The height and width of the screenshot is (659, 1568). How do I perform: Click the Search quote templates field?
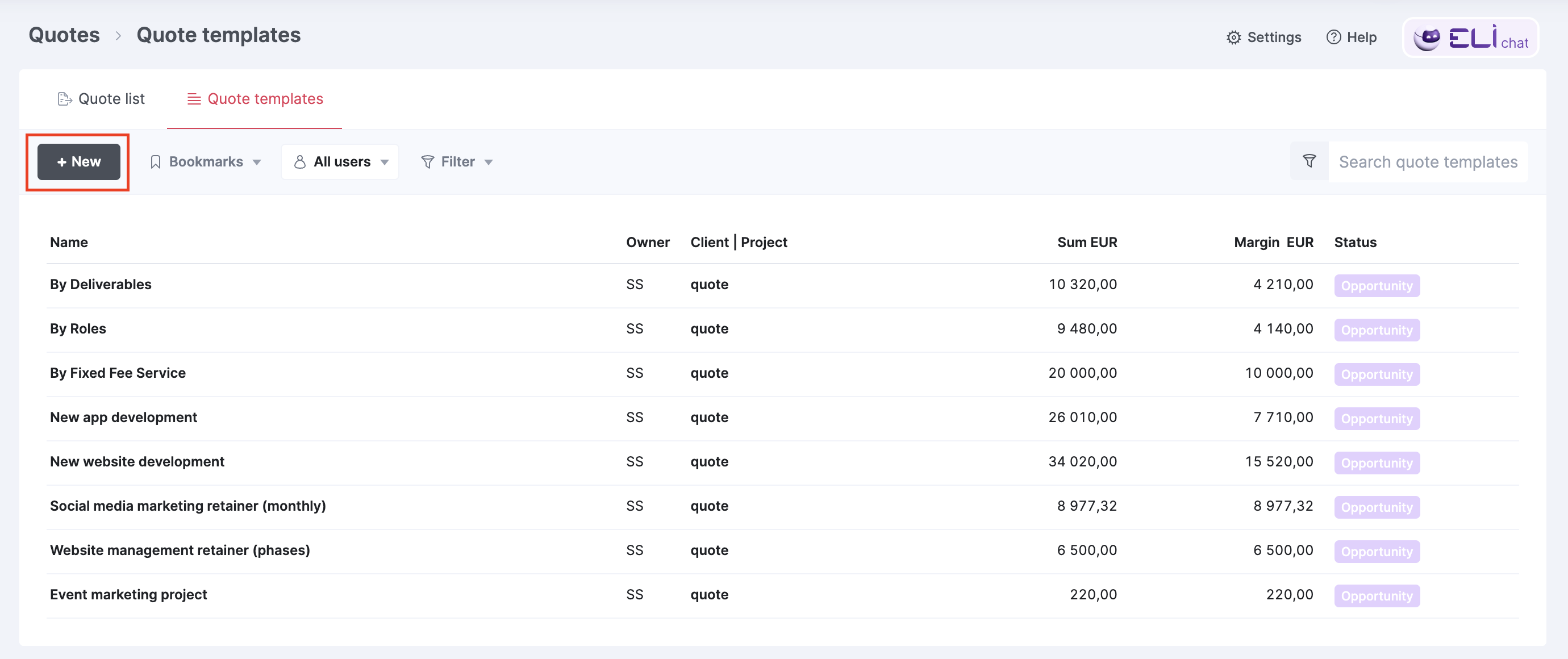[1427, 162]
